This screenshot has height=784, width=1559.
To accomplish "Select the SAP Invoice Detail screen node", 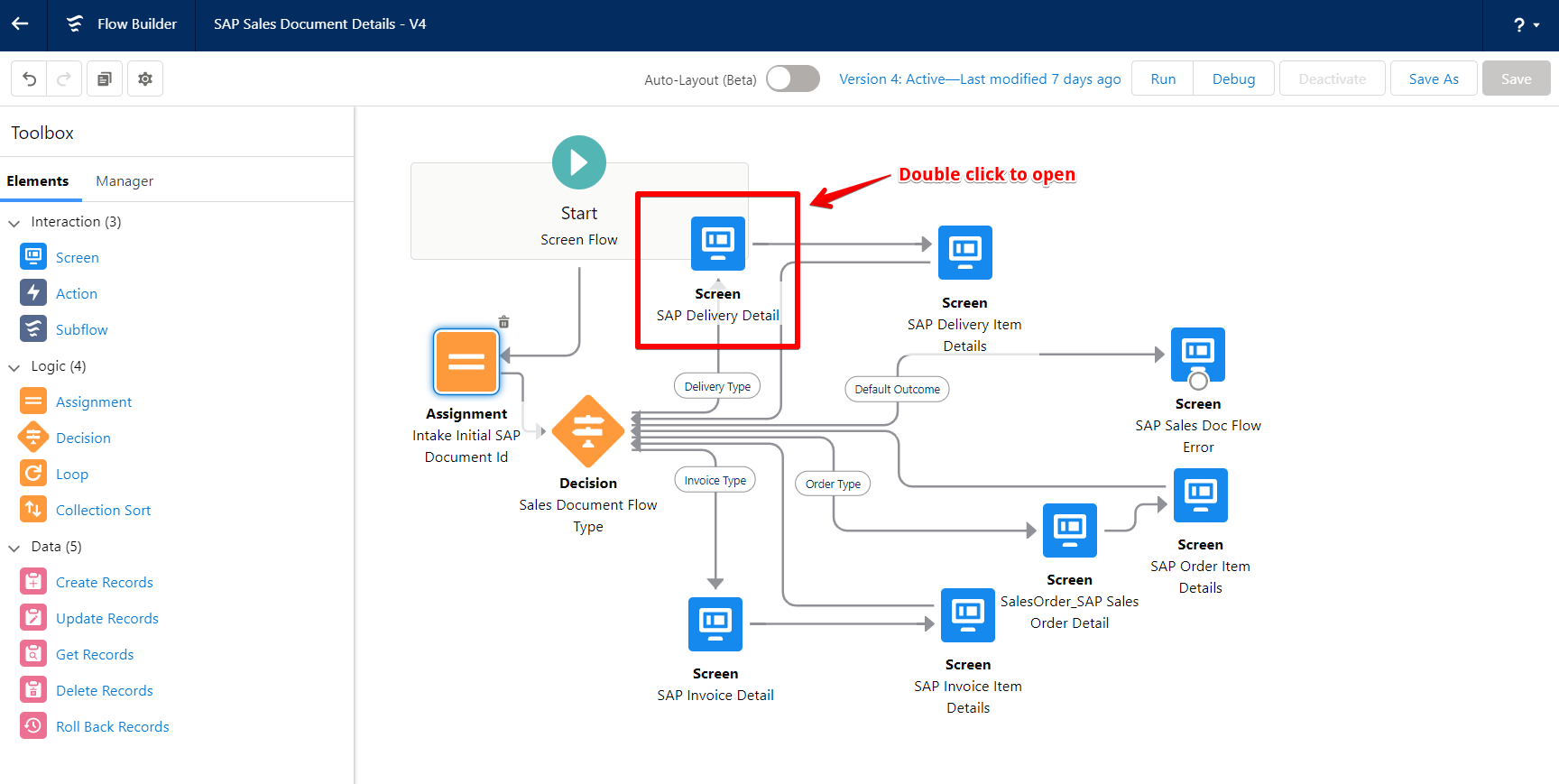I will coord(715,624).
